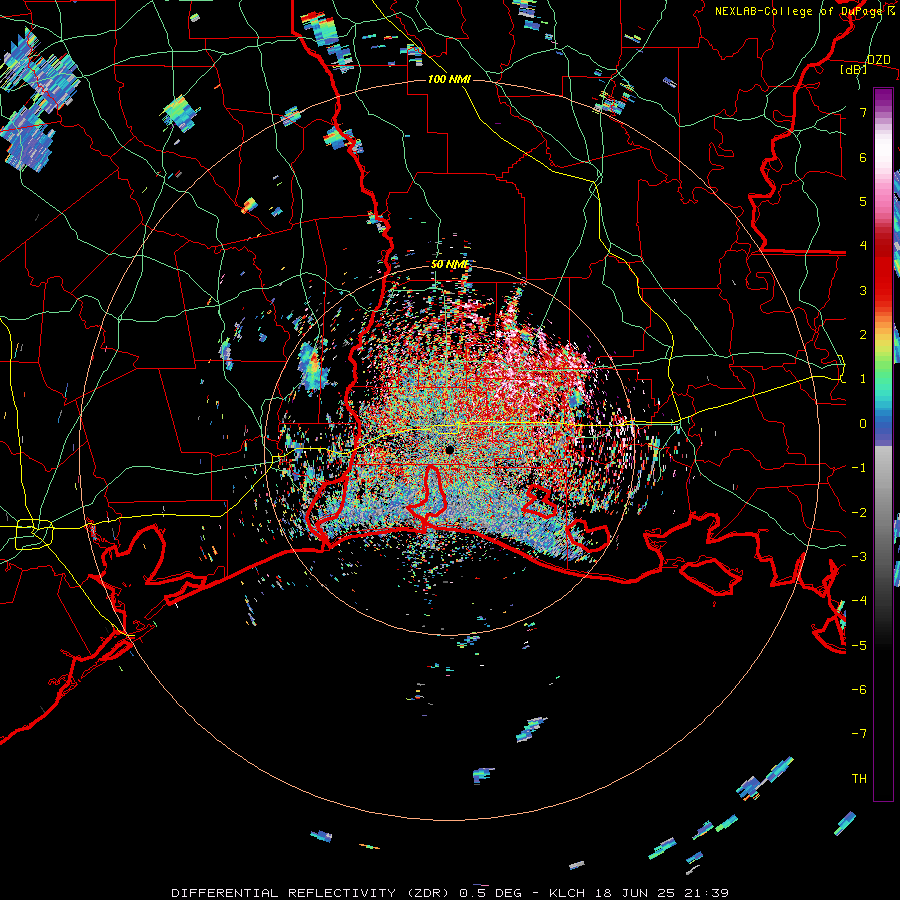The image size is (900, 900).
Task: Click the '-3' value on color scale
Action: pyautogui.click(x=859, y=556)
